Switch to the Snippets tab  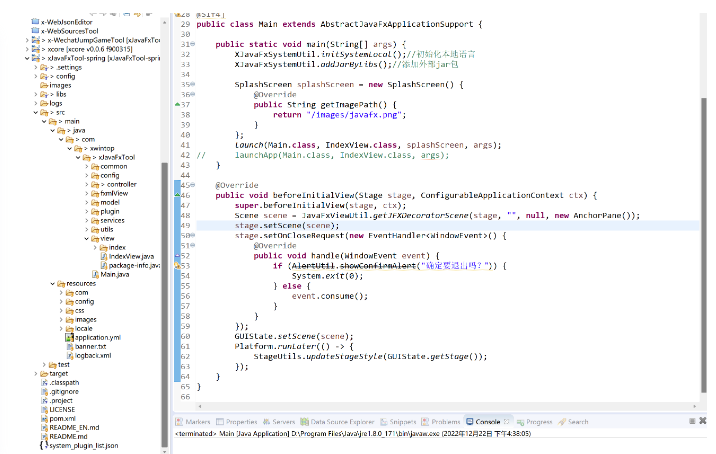(398, 422)
